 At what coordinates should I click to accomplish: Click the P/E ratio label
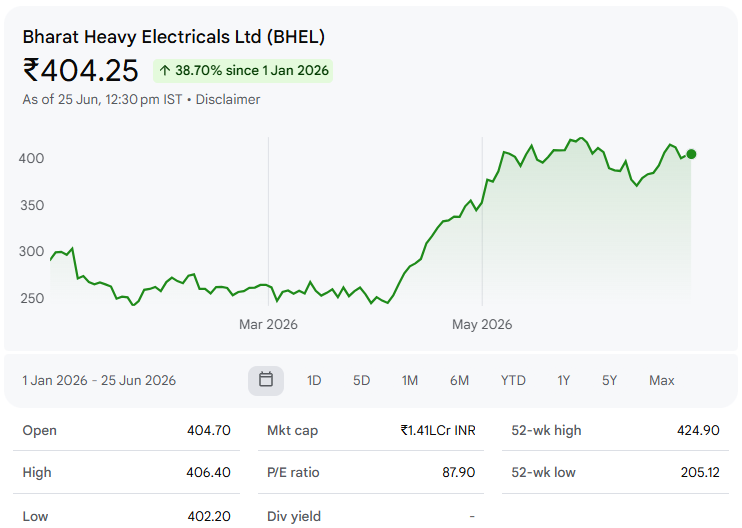point(293,472)
